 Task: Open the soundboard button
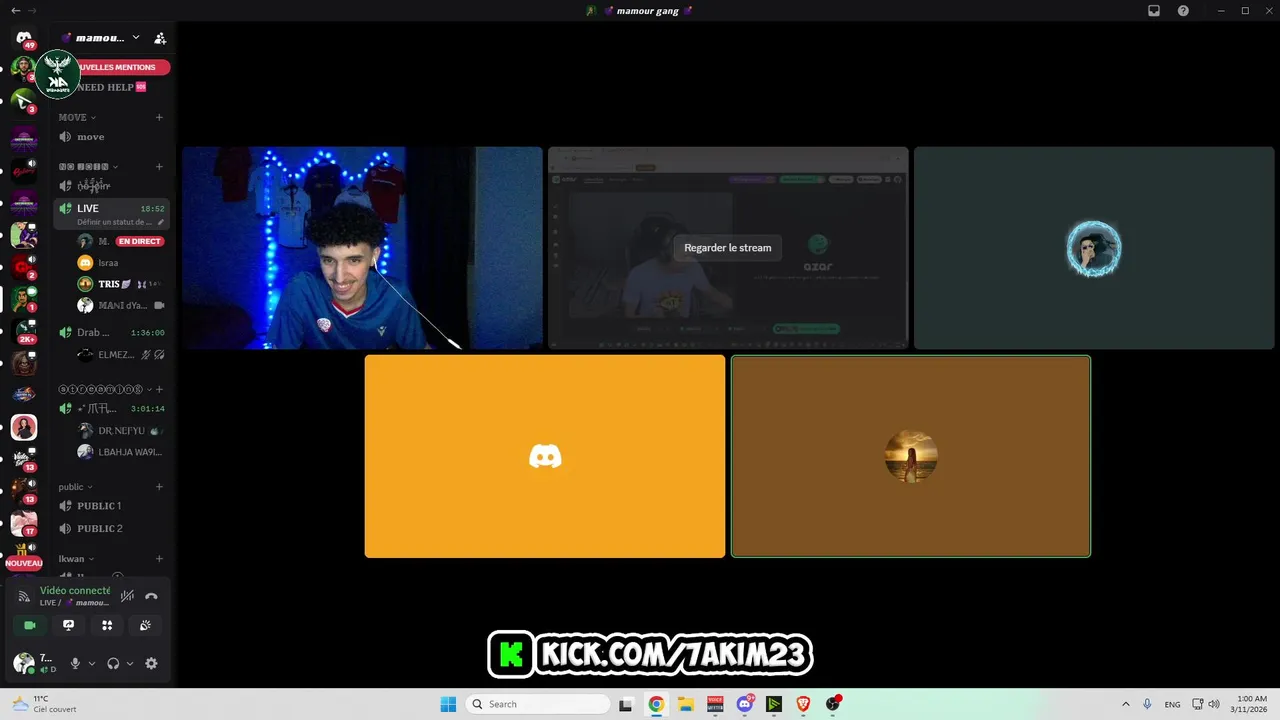[145, 625]
